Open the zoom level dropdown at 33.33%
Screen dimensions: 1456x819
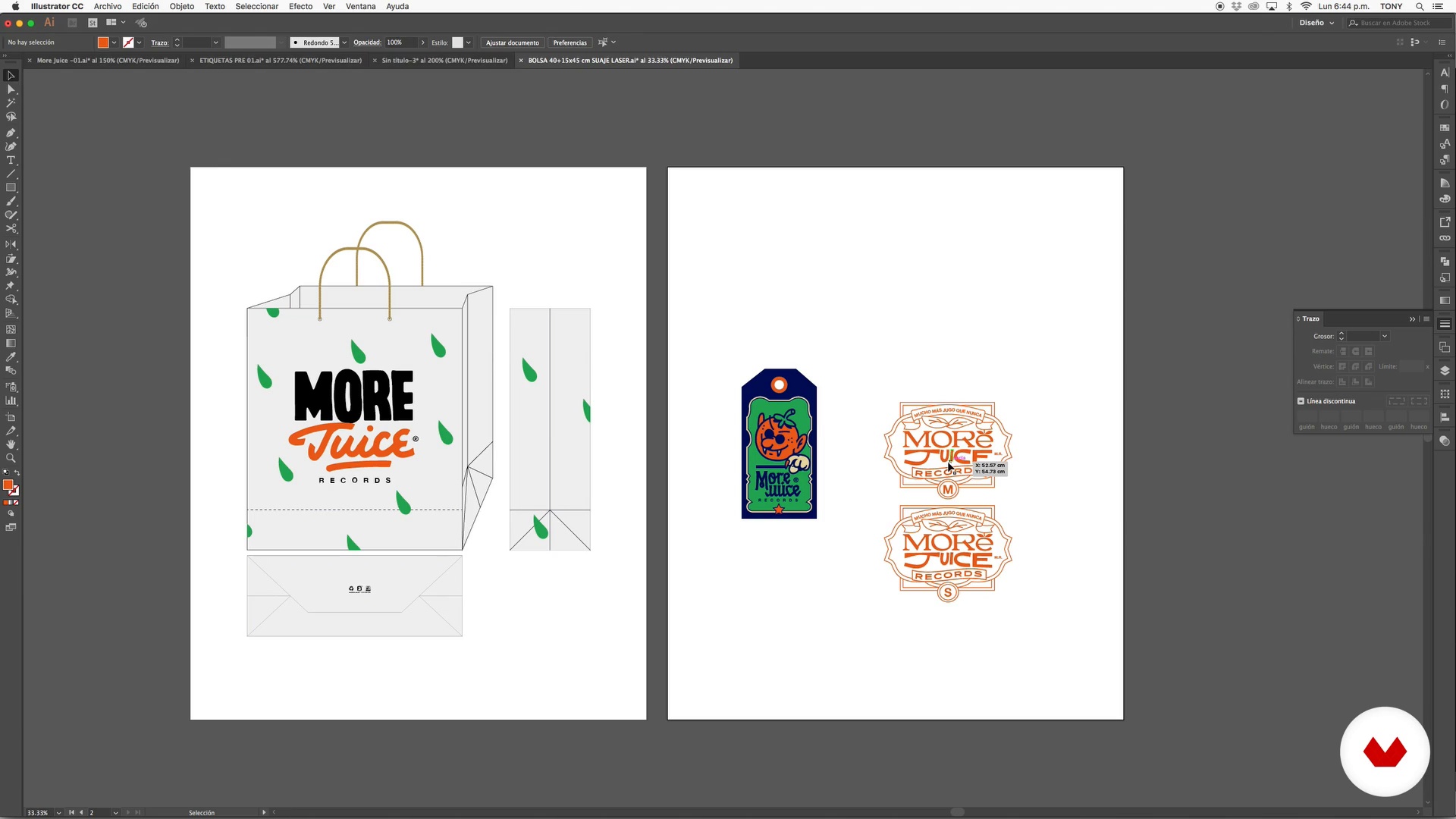[x=59, y=812]
